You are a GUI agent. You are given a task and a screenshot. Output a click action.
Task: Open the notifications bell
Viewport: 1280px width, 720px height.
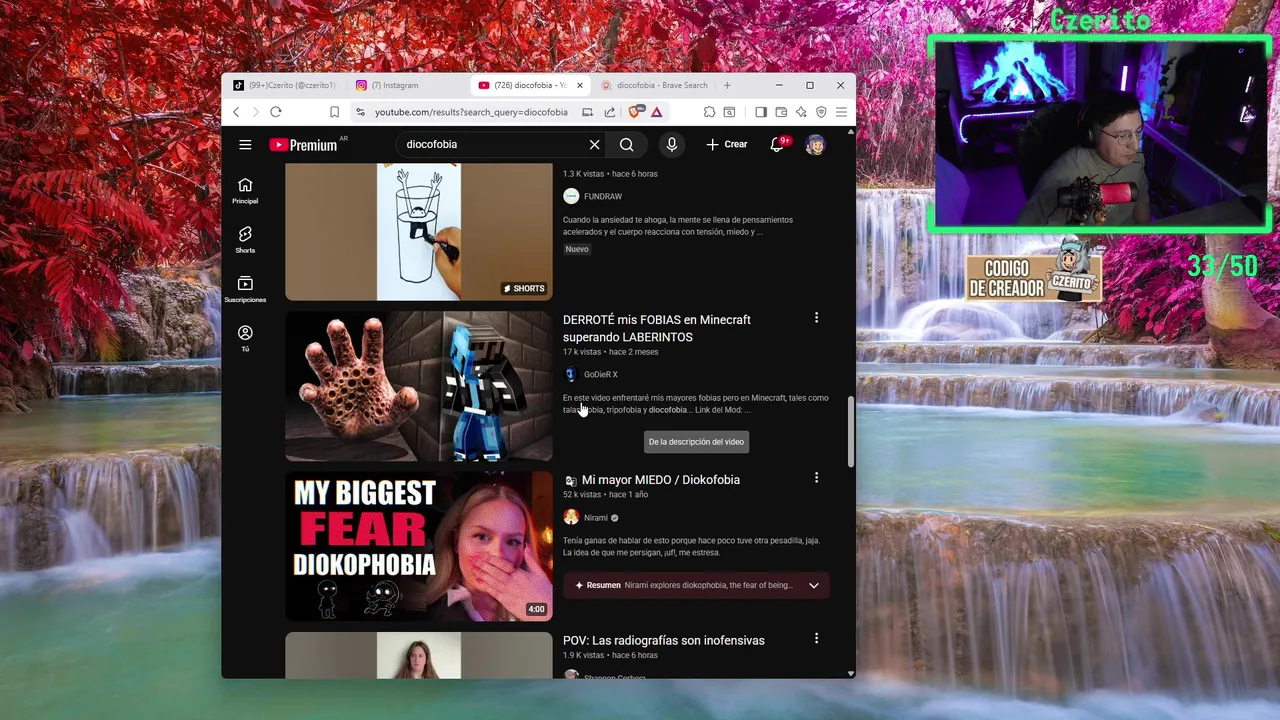point(777,145)
